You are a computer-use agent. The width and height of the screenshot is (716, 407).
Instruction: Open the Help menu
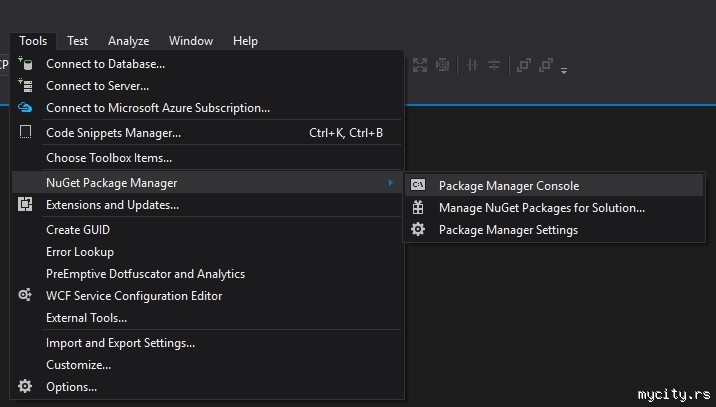[245, 41]
